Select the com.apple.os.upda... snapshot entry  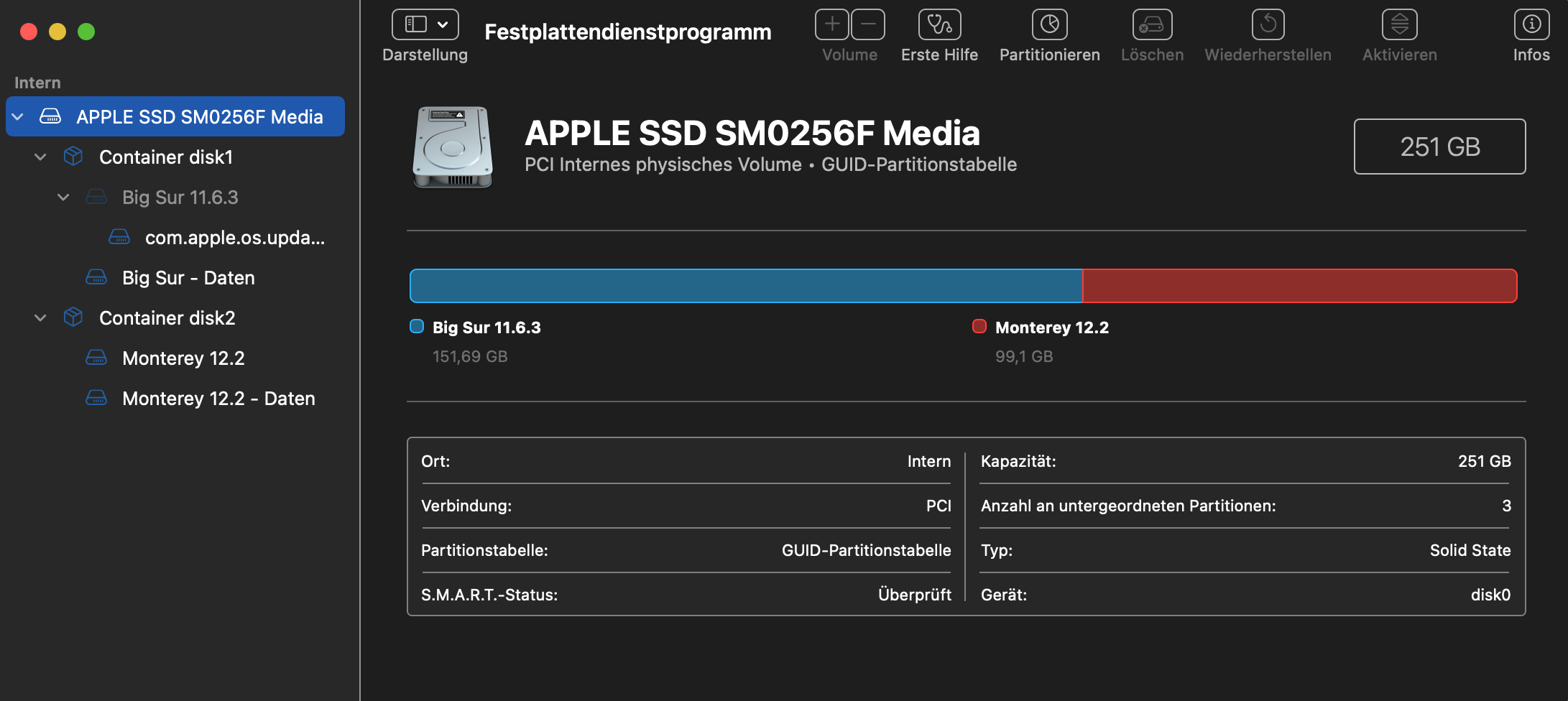(x=234, y=238)
